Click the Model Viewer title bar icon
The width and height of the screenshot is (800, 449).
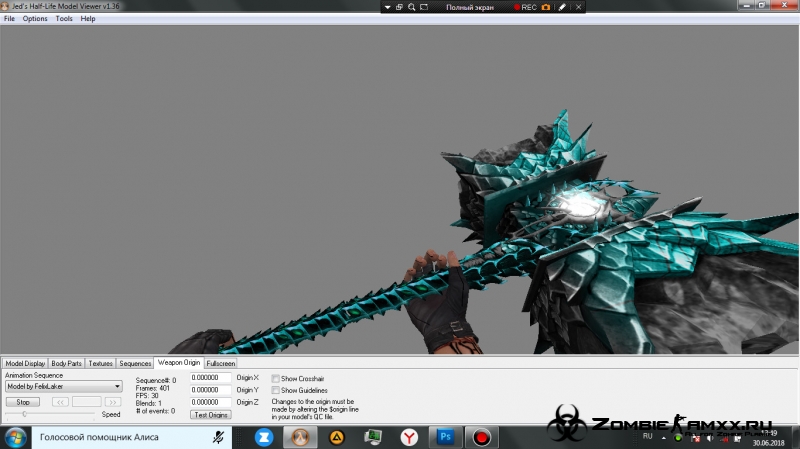point(5,6)
